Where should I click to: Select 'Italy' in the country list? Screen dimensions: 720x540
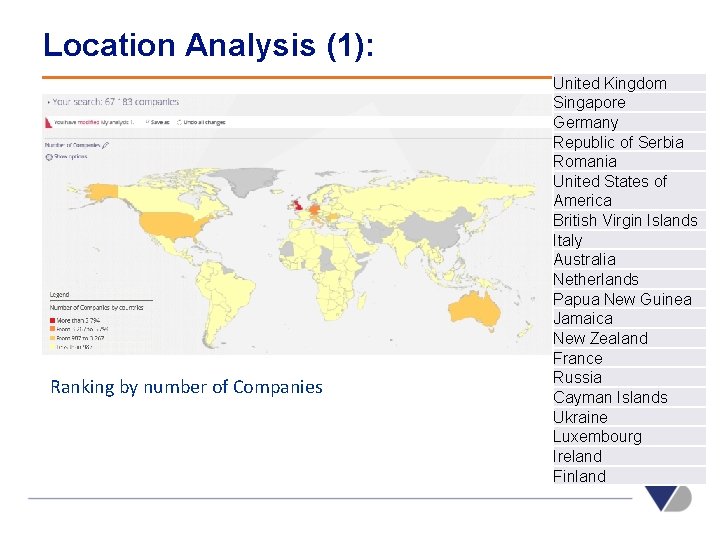(629, 240)
